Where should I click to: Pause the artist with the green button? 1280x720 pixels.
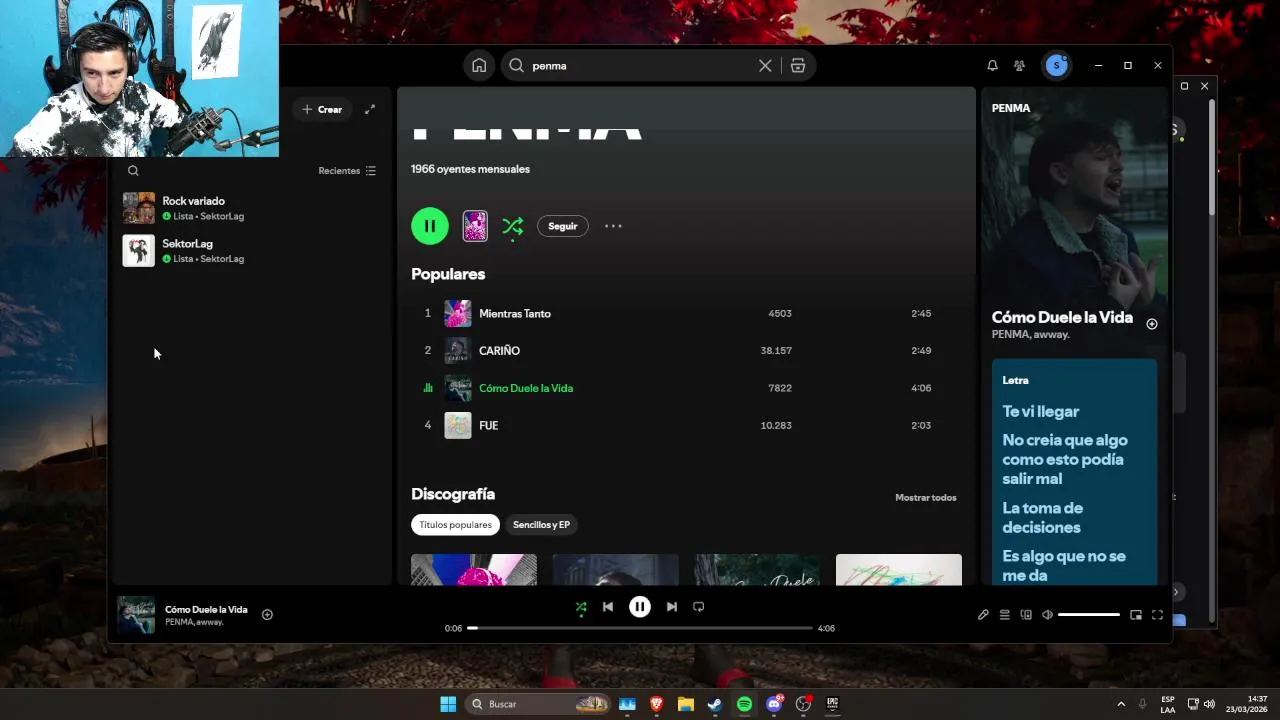tap(430, 226)
